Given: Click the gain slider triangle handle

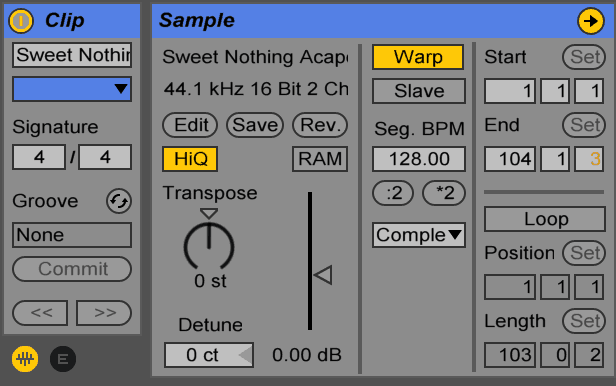Looking at the screenshot, I should coord(323,275).
